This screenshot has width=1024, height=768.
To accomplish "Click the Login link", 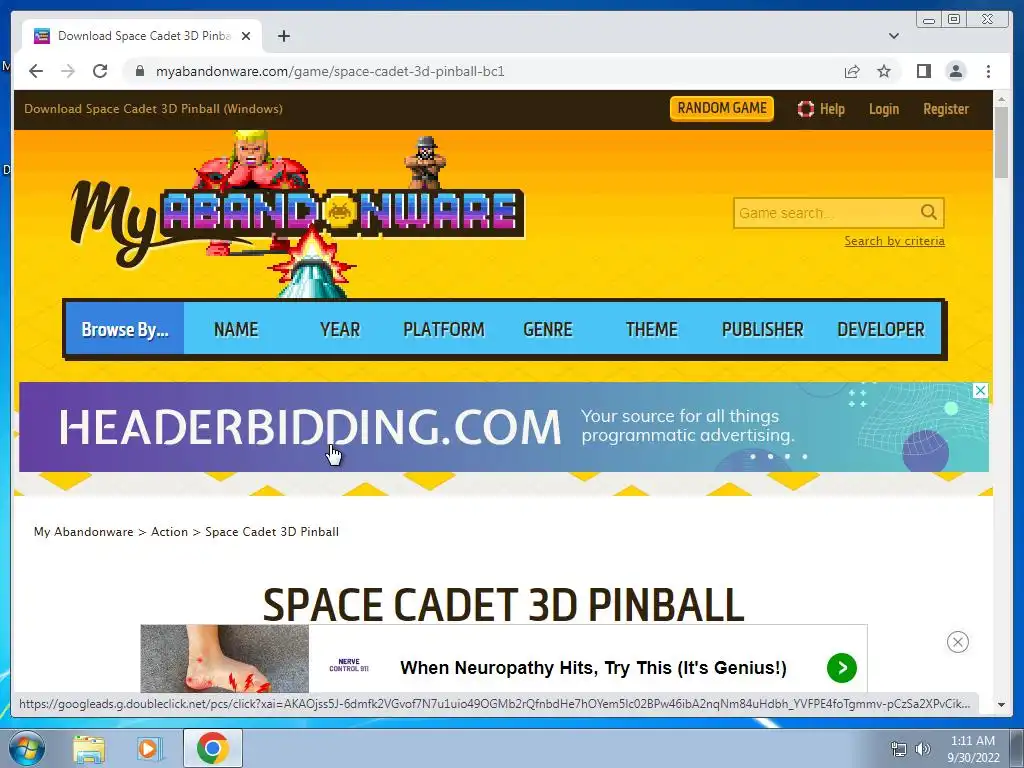I will point(884,109).
